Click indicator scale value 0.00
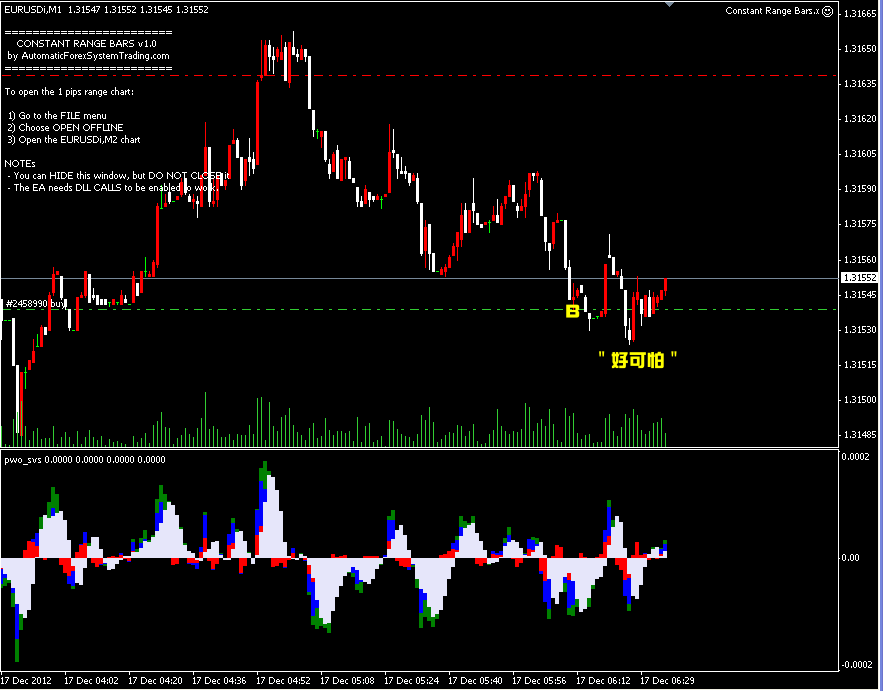Image resolution: width=883 pixels, height=691 pixels. tap(850, 558)
